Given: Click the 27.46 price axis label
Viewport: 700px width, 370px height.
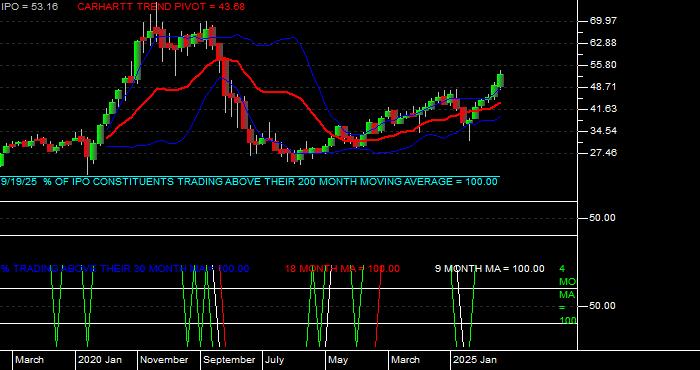Looking at the screenshot, I should (x=604, y=153).
